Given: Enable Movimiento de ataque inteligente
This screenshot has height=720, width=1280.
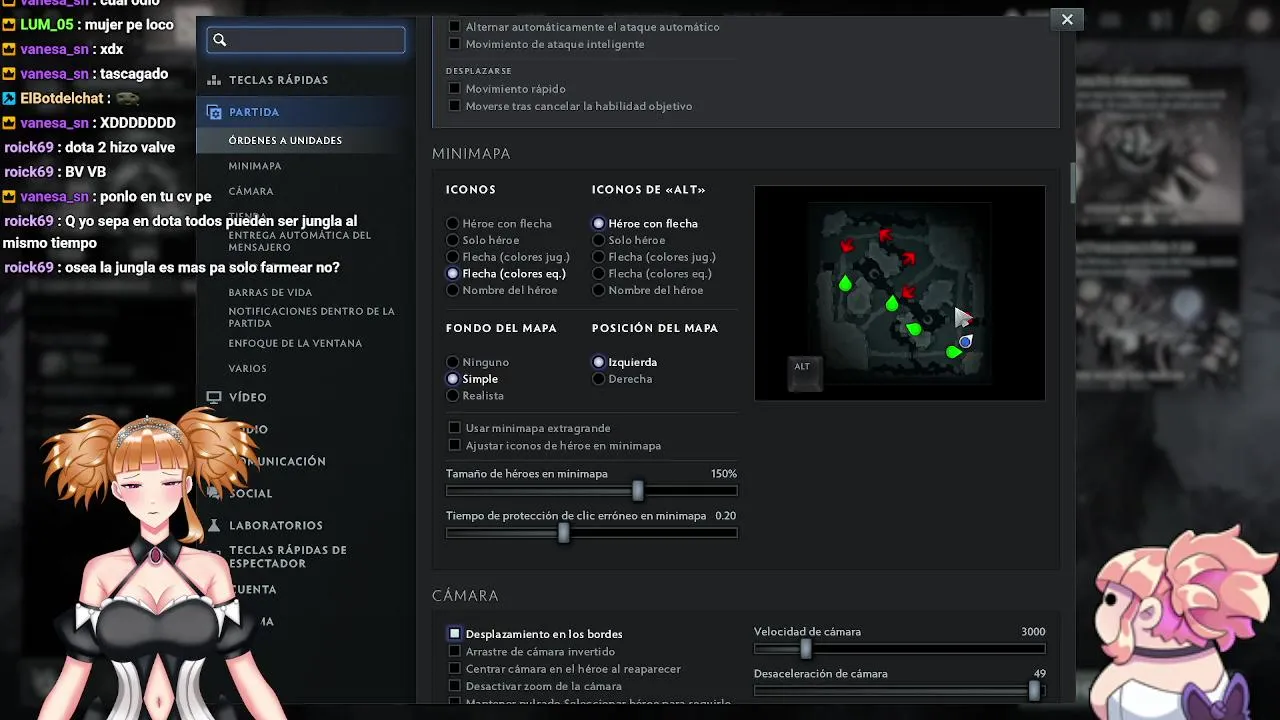Looking at the screenshot, I should (455, 44).
